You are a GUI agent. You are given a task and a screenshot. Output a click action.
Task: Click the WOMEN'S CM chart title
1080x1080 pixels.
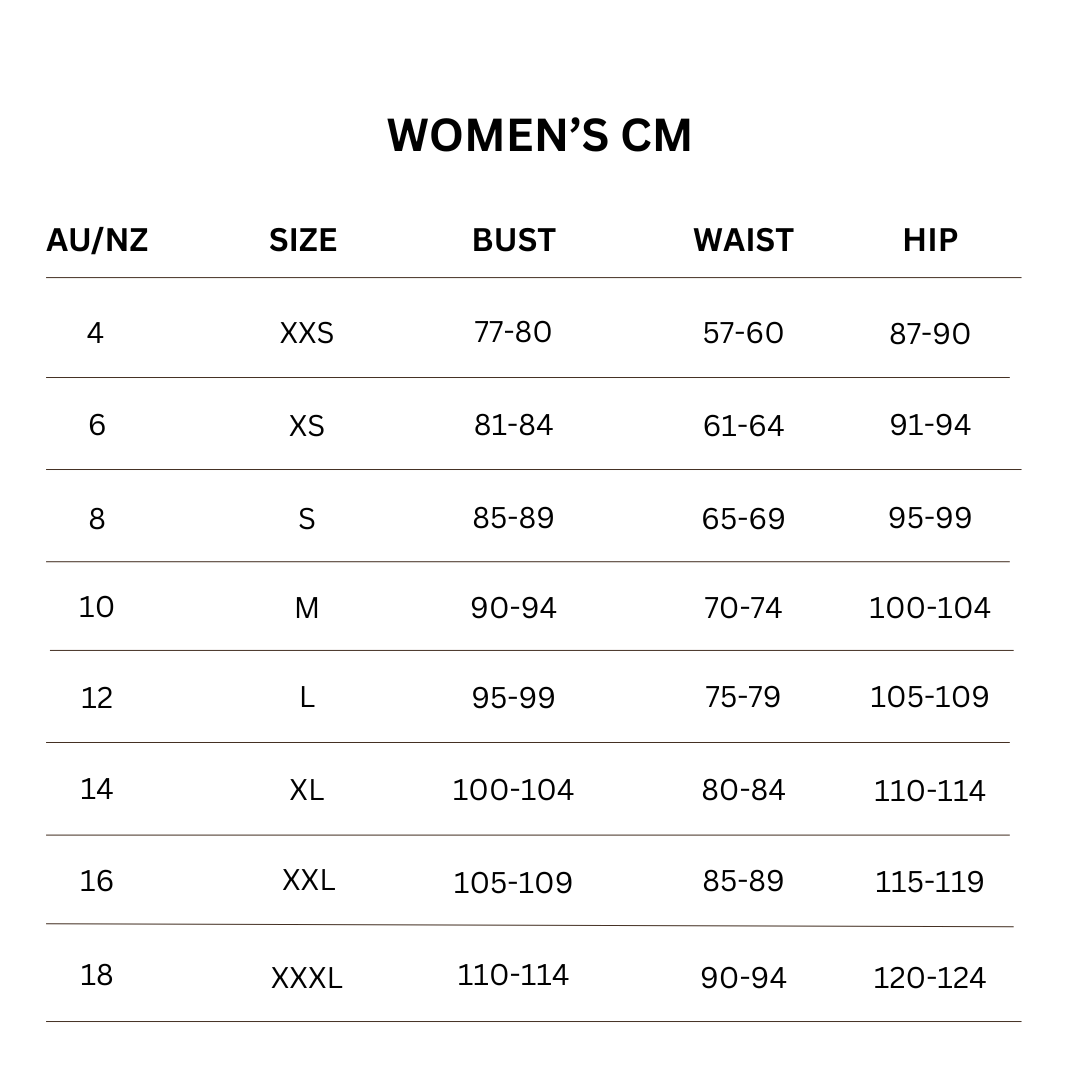point(539,136)
